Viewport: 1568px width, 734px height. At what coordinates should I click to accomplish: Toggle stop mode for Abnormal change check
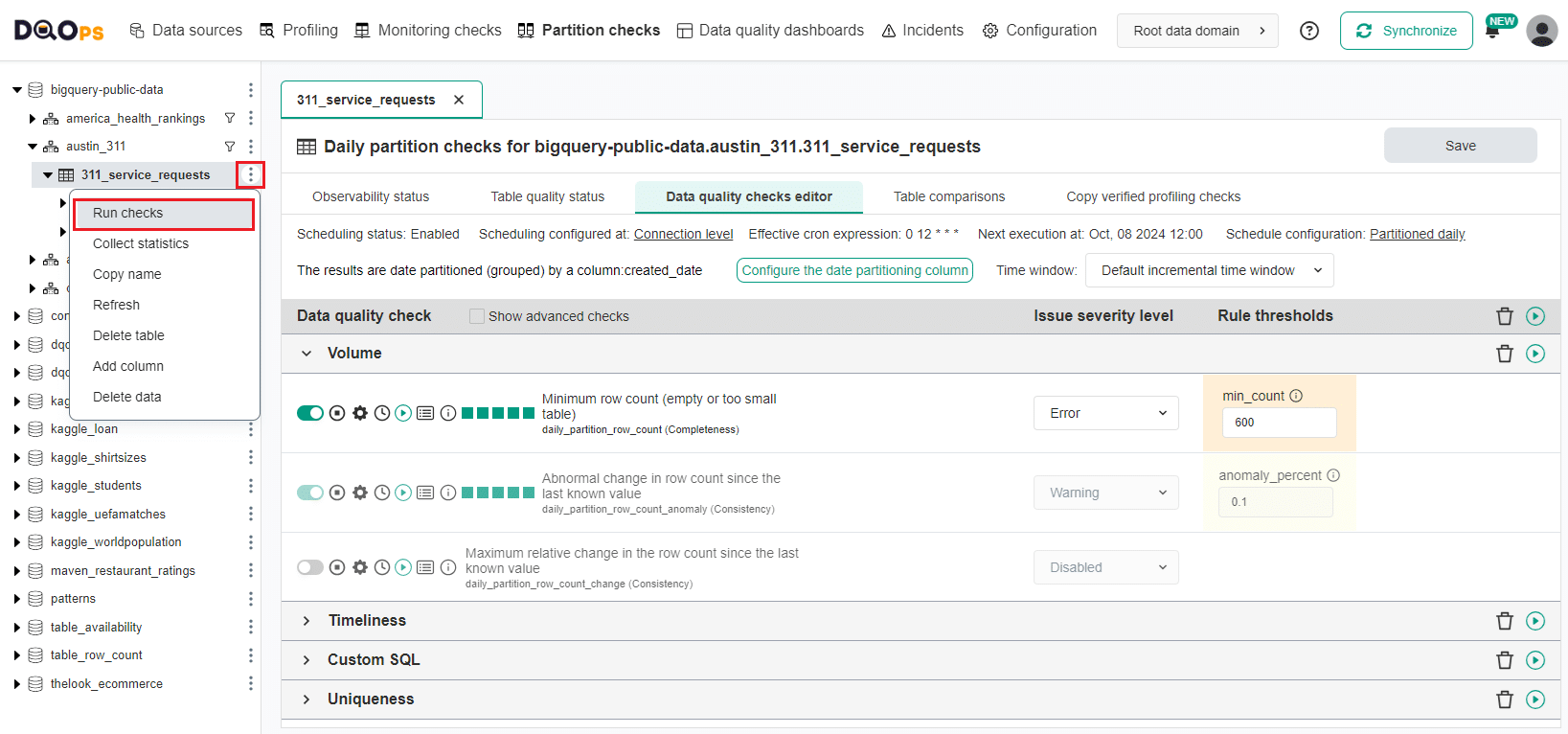(x=337, y=493)
